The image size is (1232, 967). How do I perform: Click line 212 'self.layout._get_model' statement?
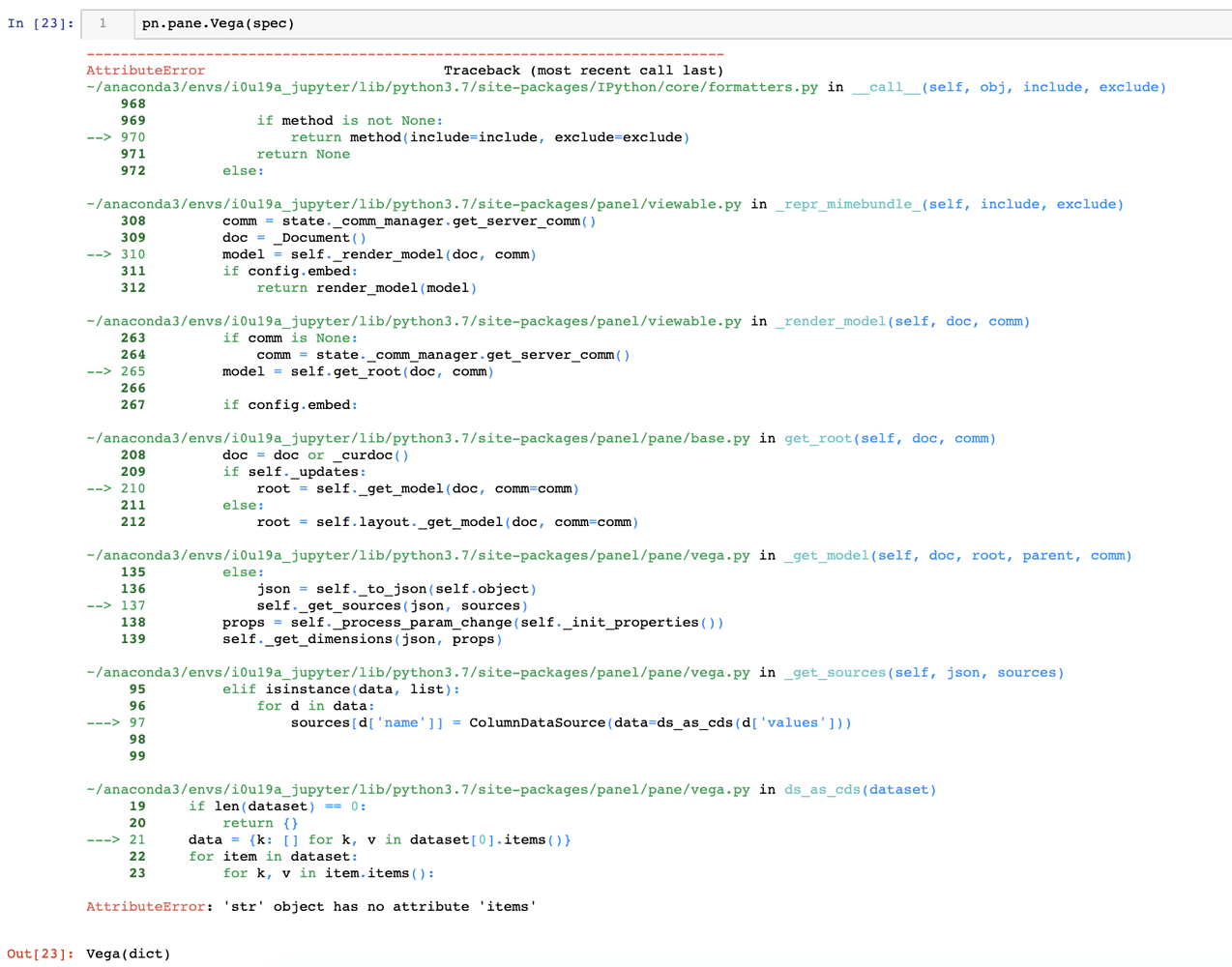click(447, 522)
